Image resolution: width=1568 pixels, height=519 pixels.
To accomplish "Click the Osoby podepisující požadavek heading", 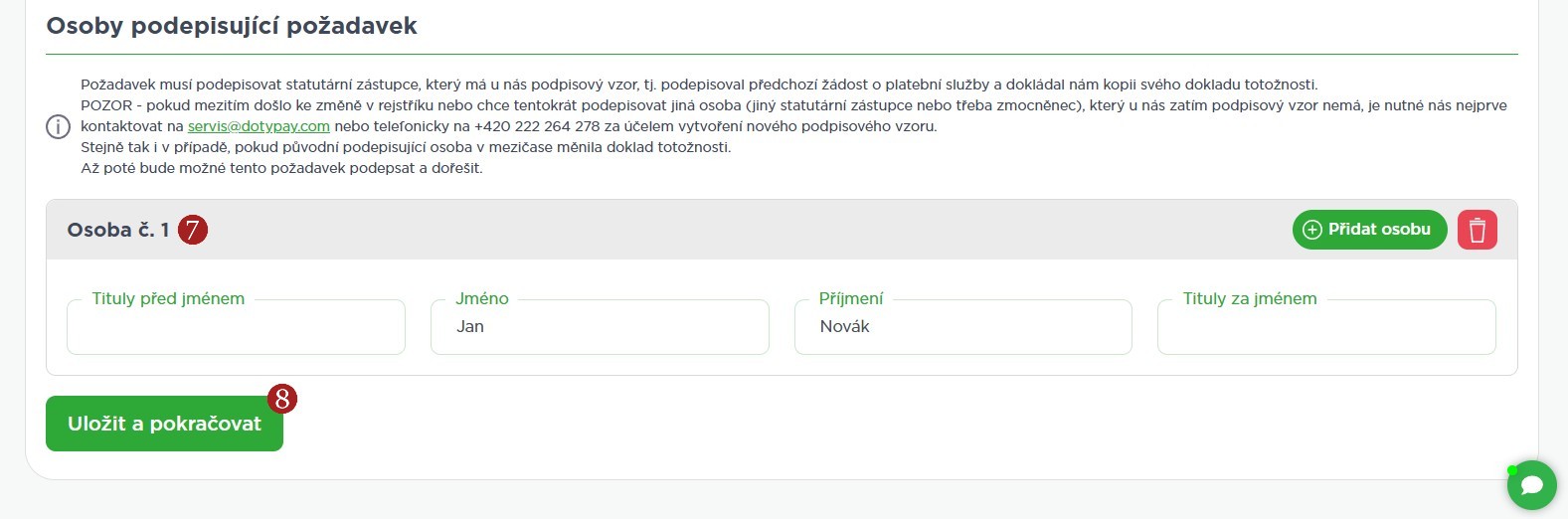I will click(232, 26).
